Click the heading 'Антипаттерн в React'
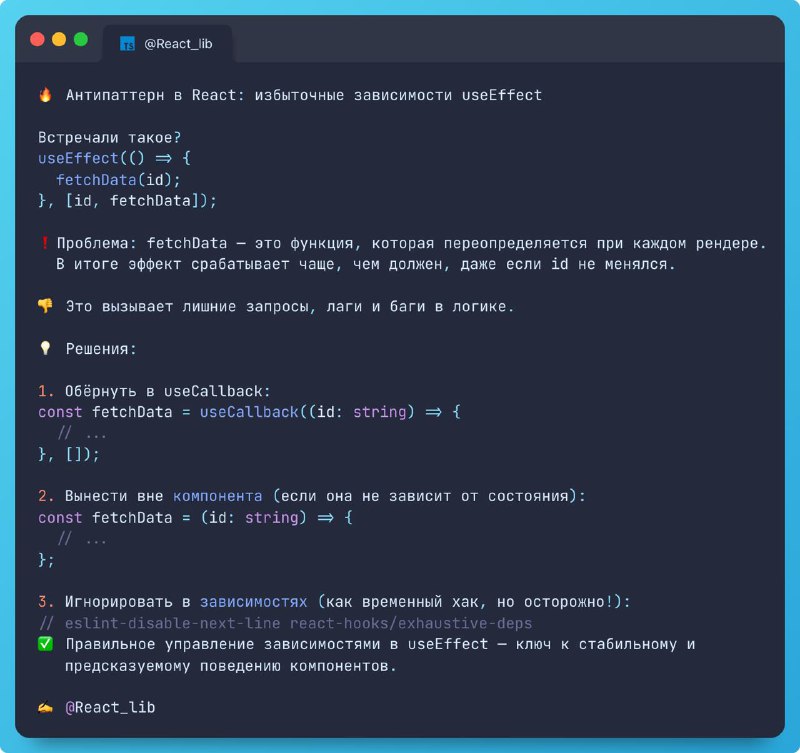The image size is (800, 753). coord(151,95)
